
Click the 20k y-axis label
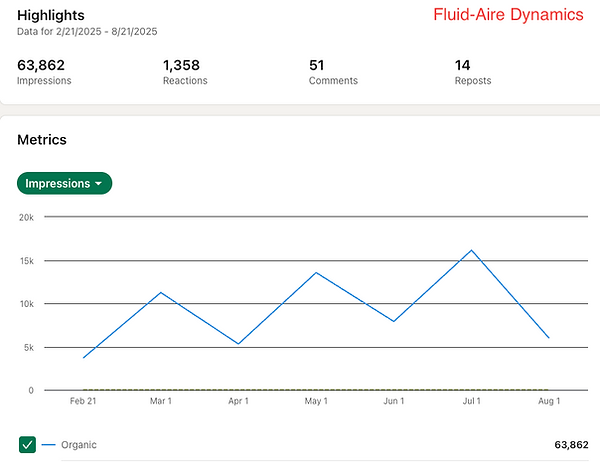click(25, 216)
